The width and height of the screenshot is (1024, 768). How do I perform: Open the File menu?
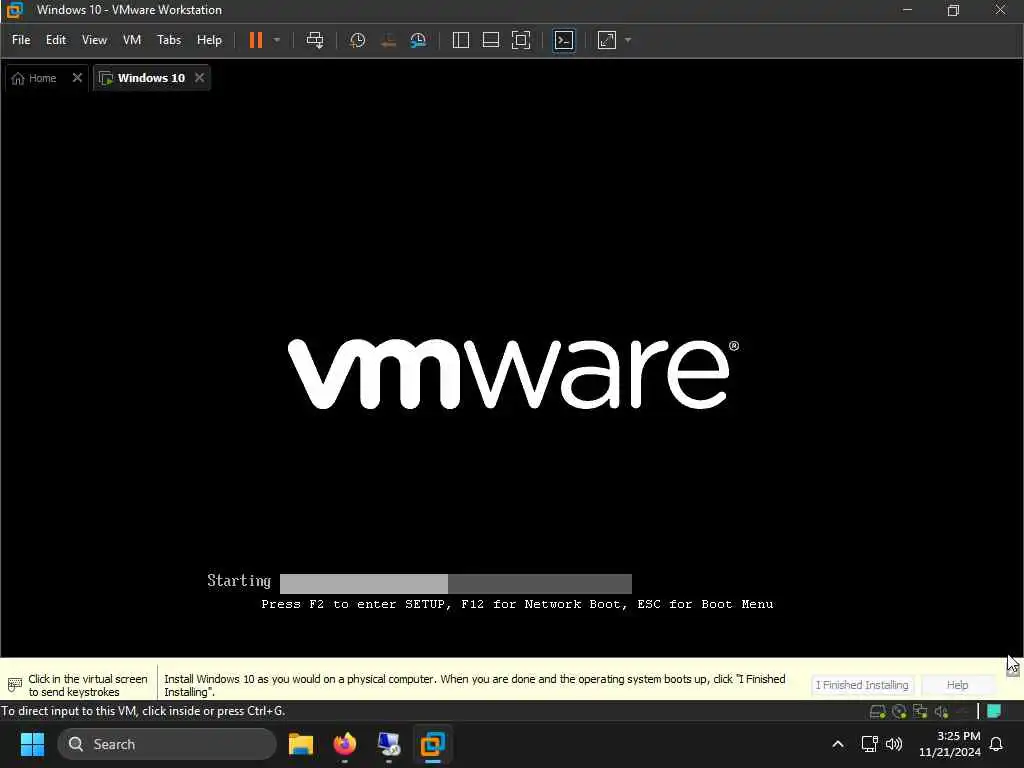click(21, 40)
